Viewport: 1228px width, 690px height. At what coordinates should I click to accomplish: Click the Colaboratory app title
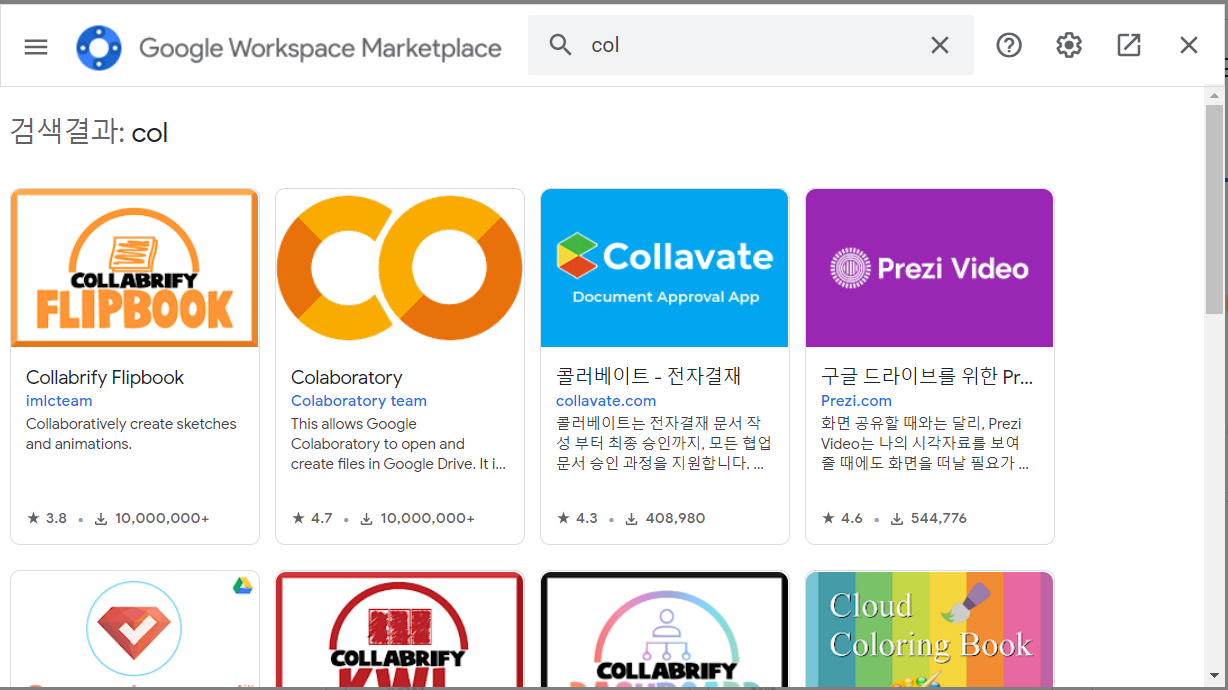tap(347, 377)
